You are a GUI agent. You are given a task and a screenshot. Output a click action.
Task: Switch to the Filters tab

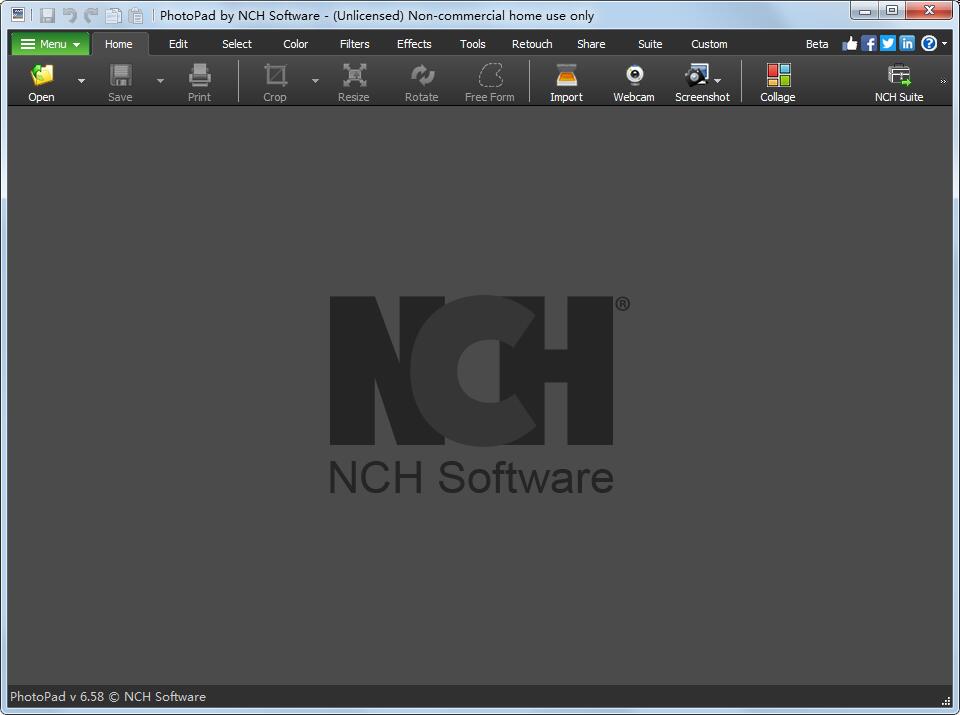[354, 44]
